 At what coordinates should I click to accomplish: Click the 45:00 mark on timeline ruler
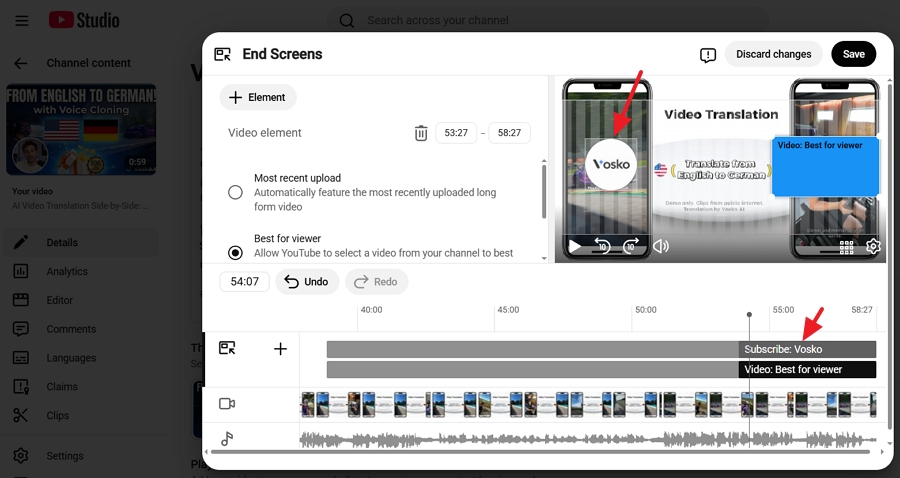[508, 310]
